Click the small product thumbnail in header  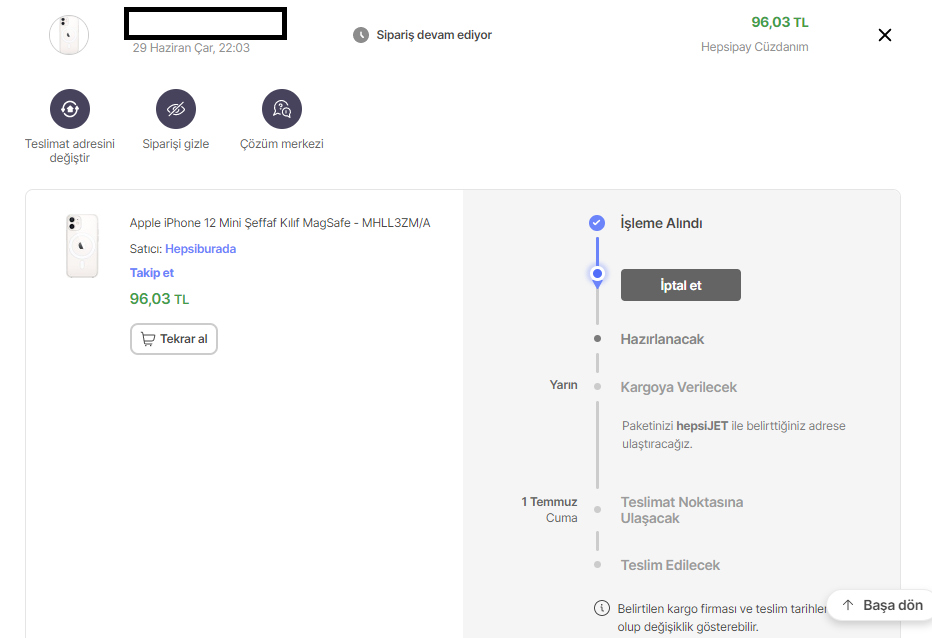coord(69,35)
